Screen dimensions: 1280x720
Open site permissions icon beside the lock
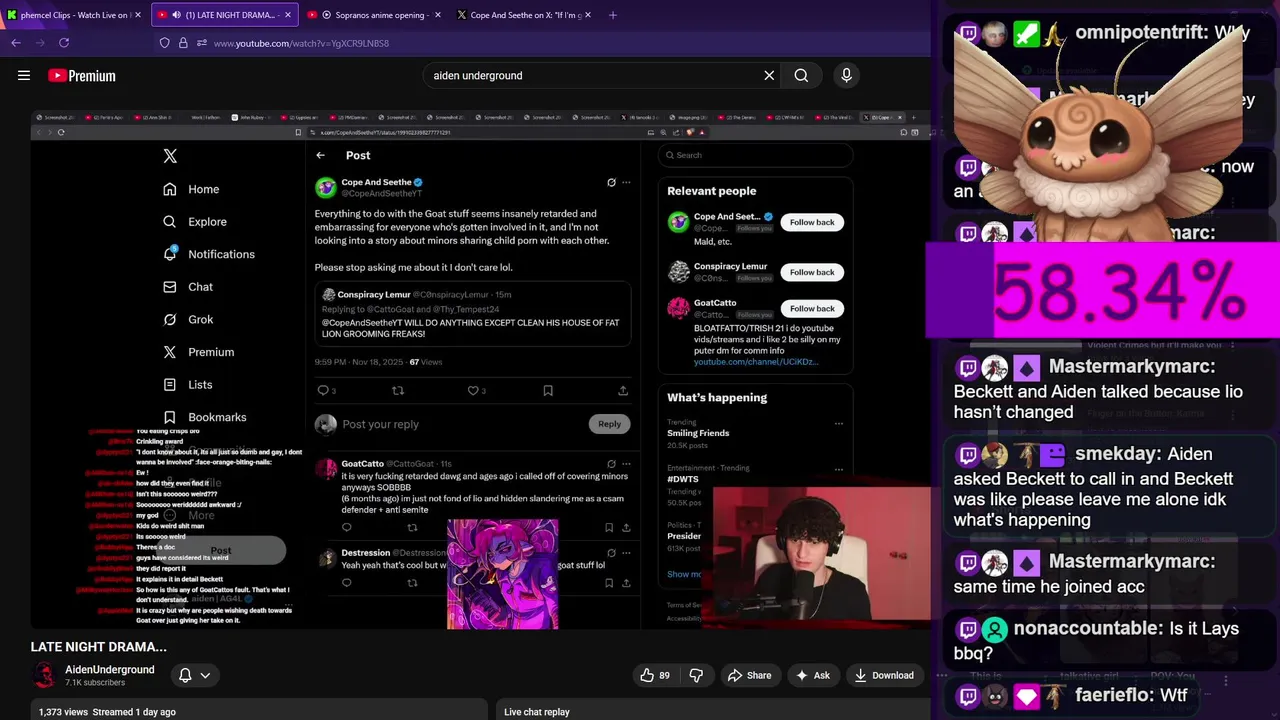click(201, 43)
